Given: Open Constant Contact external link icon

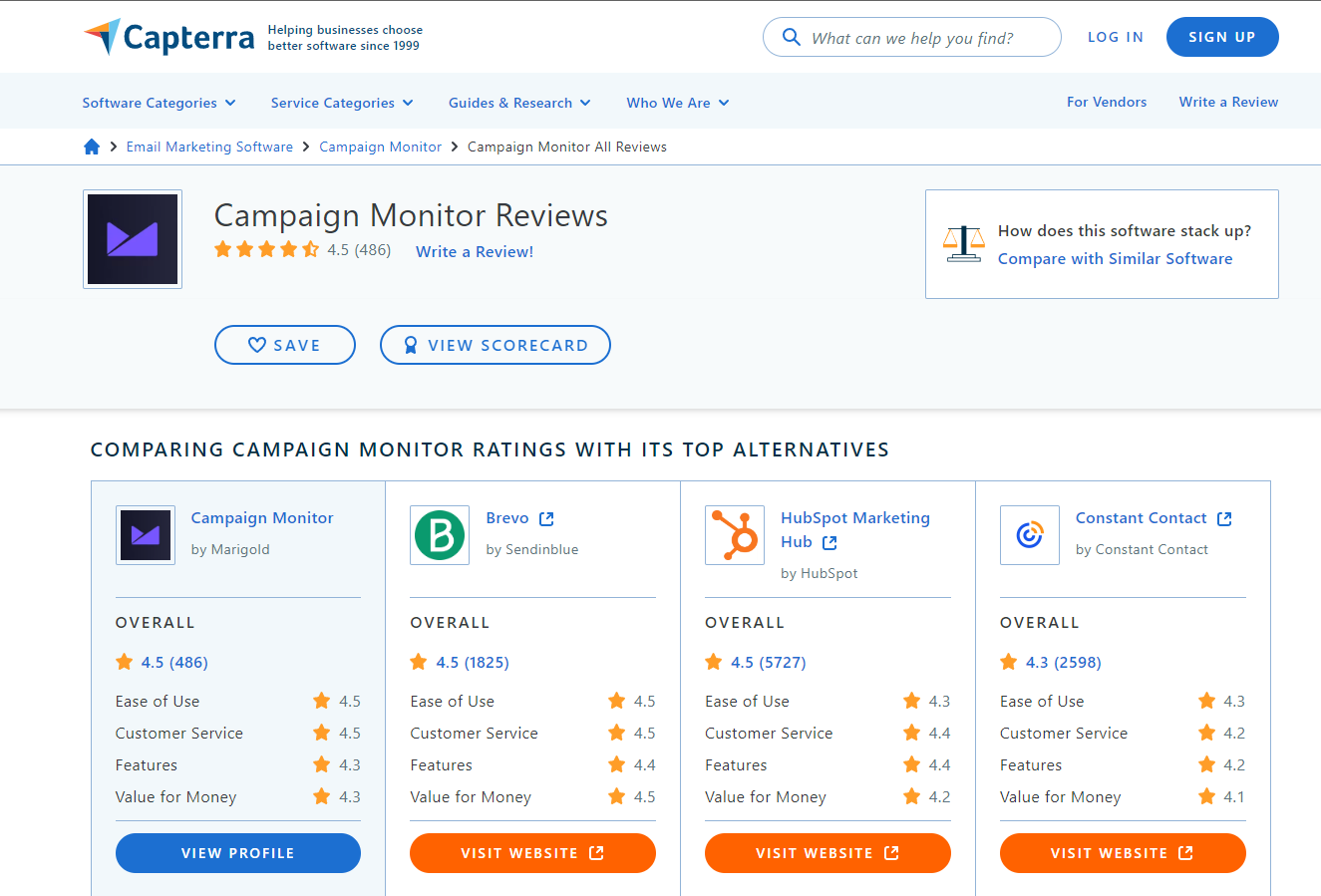Looking at the screenshot, I should 1224,518.
